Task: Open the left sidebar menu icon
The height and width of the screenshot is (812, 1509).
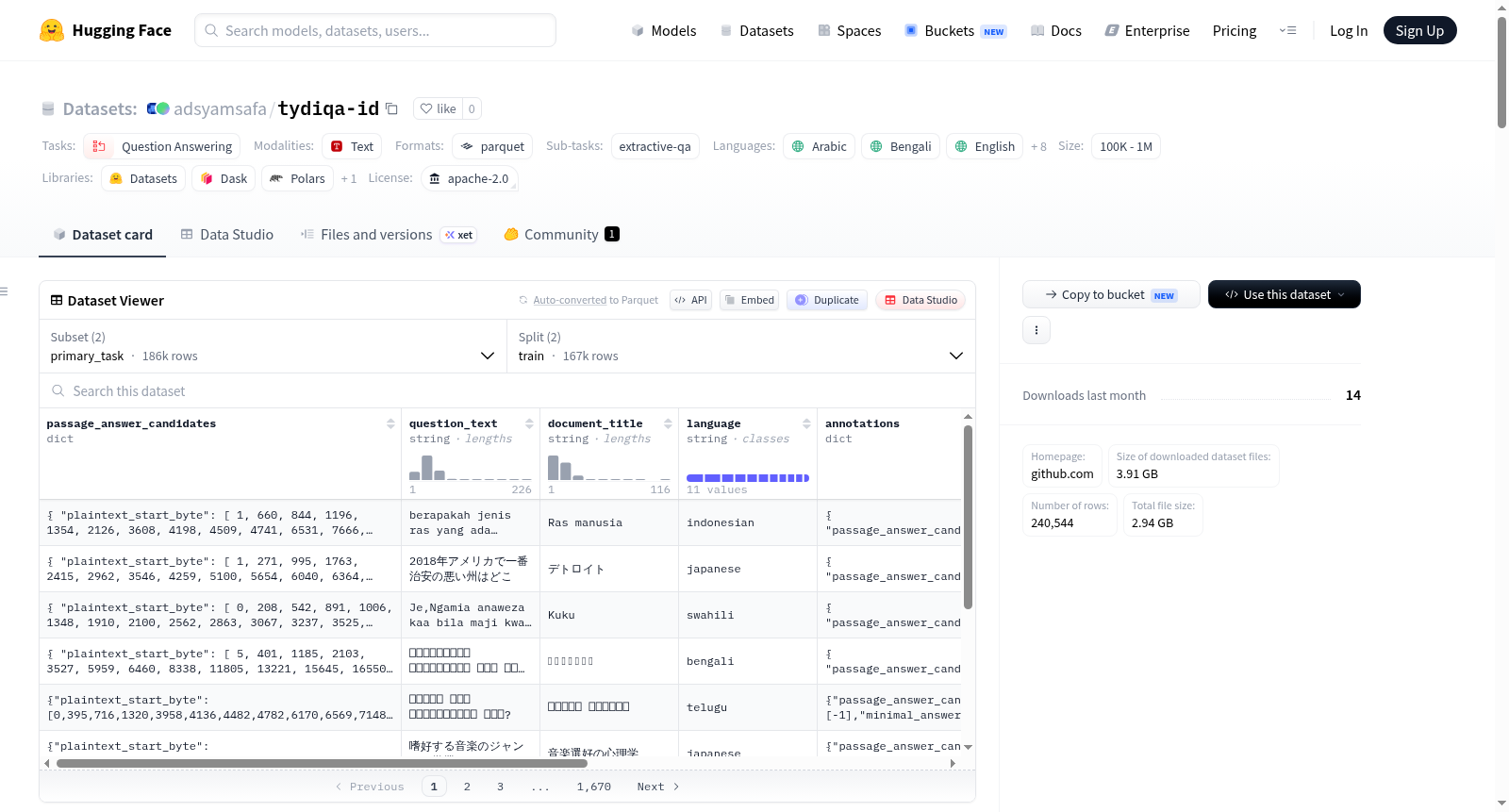Action: tap(5, 291)
